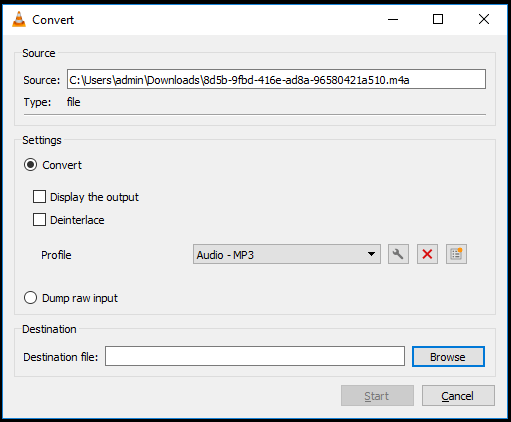This screenshot has width=511, height=422.
Task: Delete selected profile with red X
Action: 427,254
